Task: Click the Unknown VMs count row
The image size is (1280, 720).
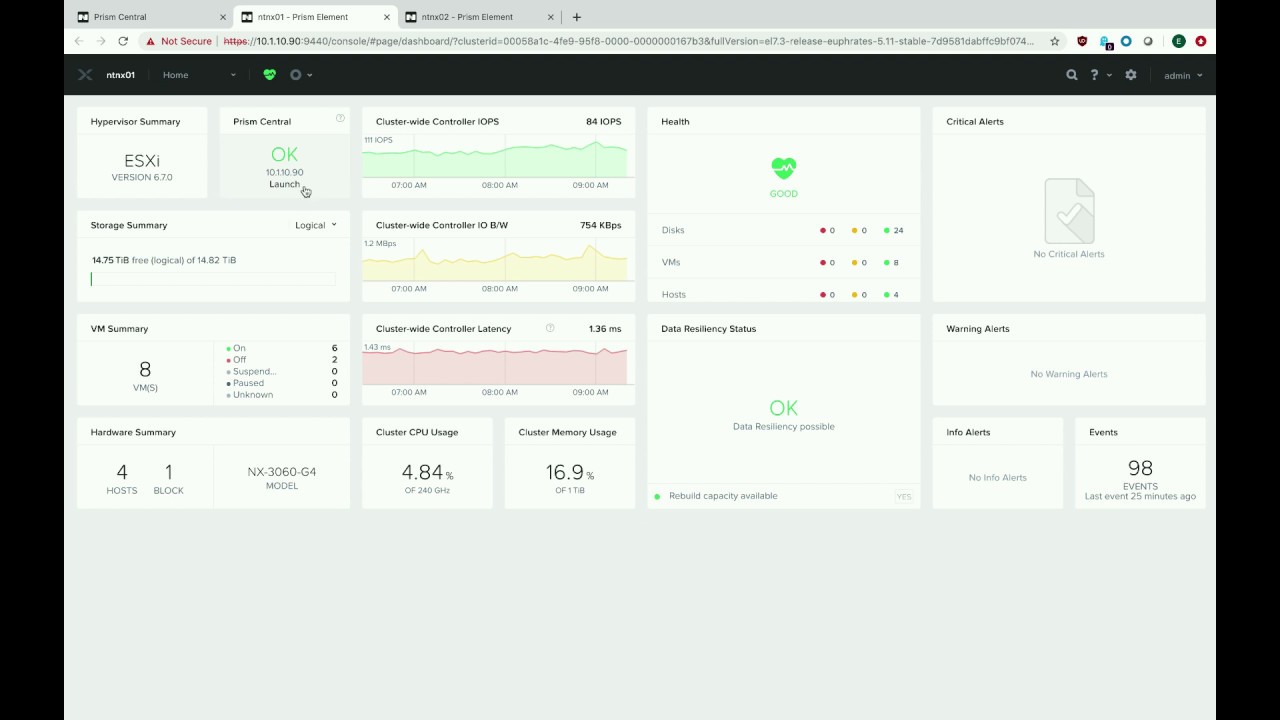Action: coord(282,395)
